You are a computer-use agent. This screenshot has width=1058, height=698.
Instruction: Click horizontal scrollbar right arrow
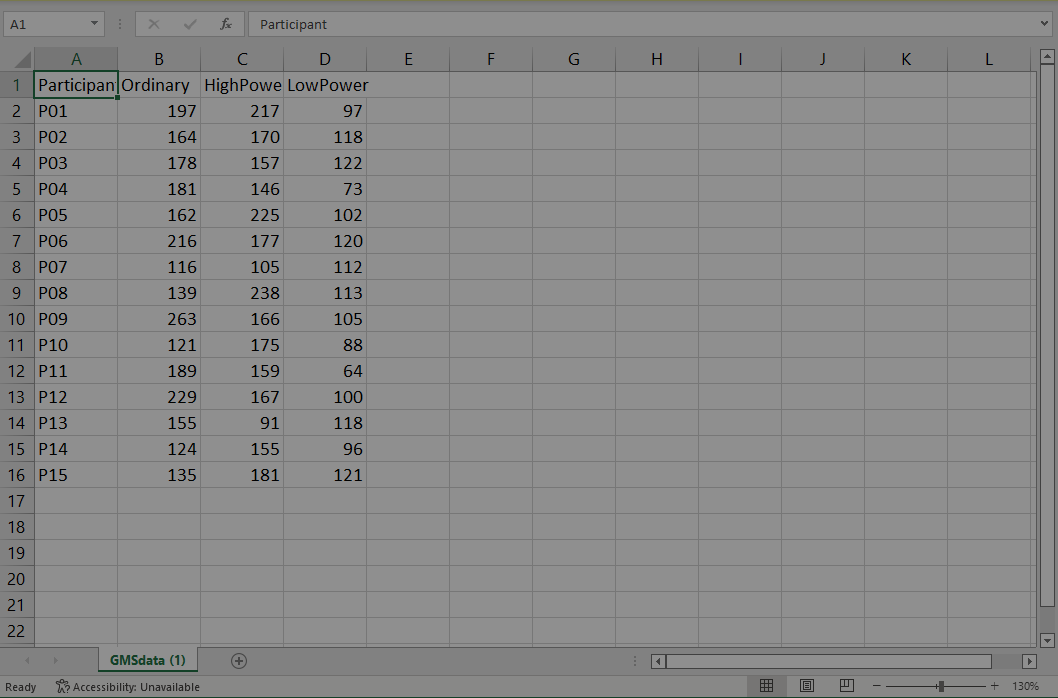pyautogui.click(x=1030, y=662)
